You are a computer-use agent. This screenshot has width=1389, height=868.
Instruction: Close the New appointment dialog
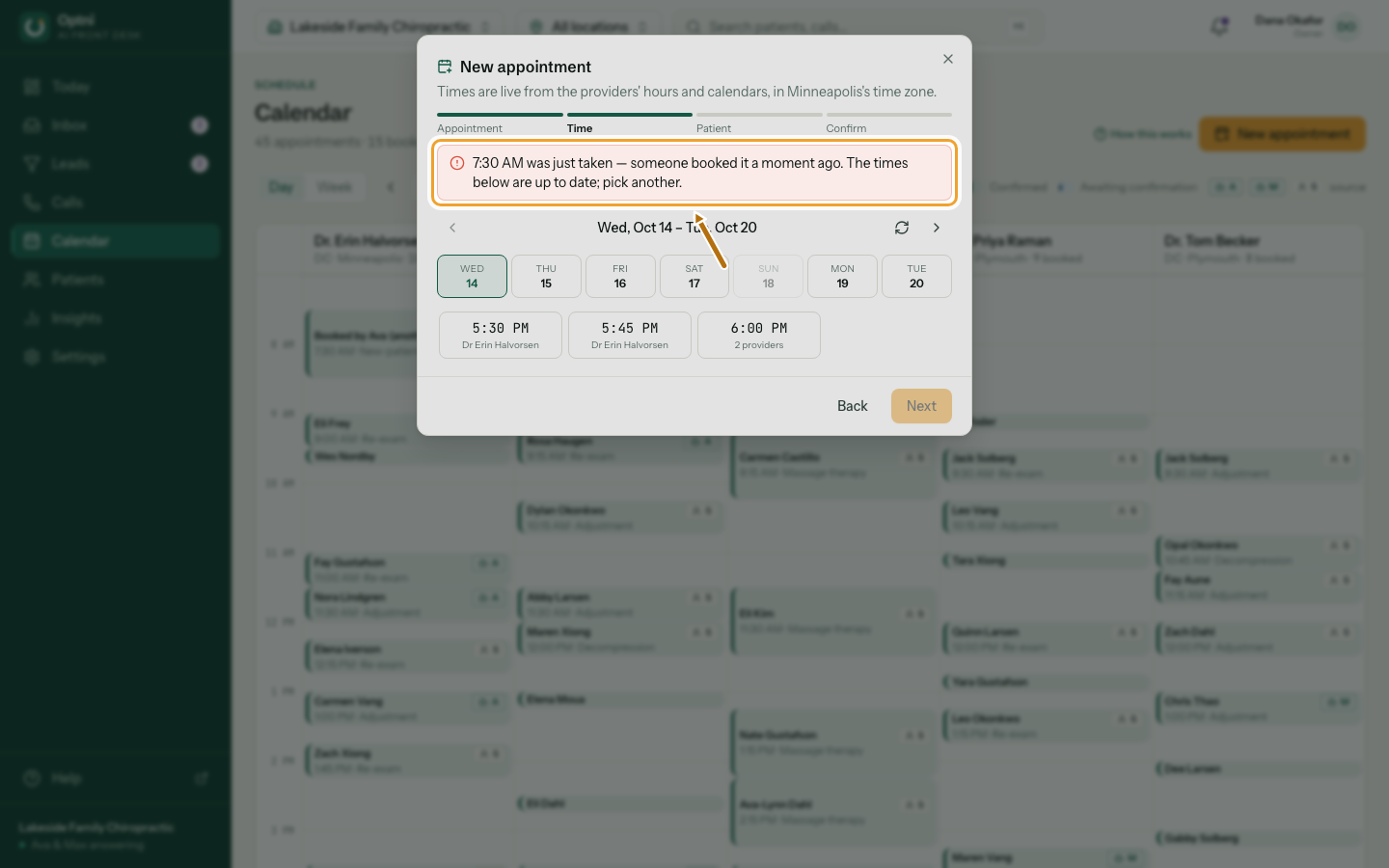click(948, 59)
